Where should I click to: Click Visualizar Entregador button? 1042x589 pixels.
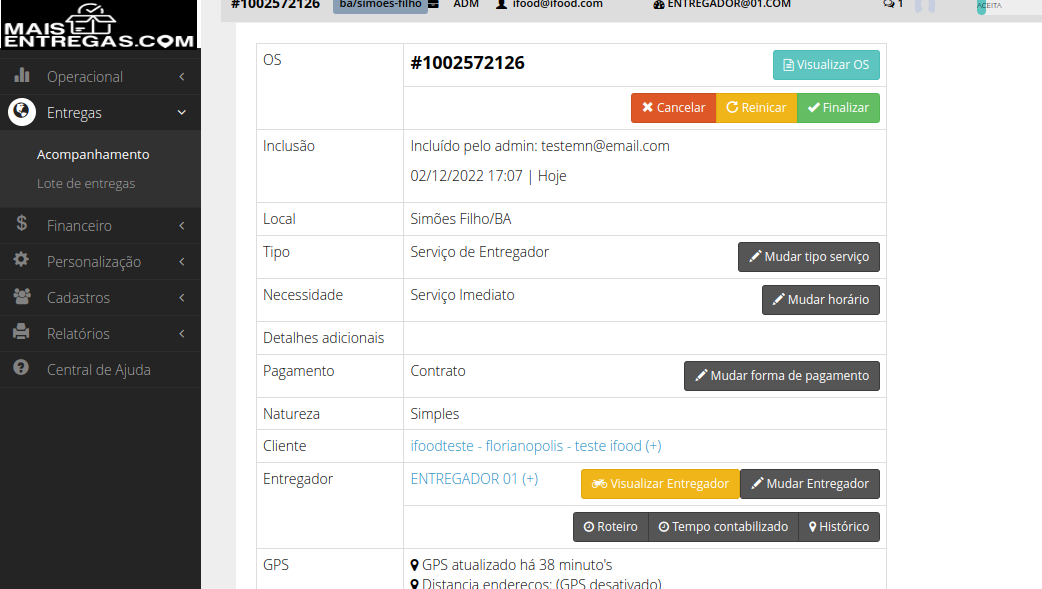pos(660,484)
